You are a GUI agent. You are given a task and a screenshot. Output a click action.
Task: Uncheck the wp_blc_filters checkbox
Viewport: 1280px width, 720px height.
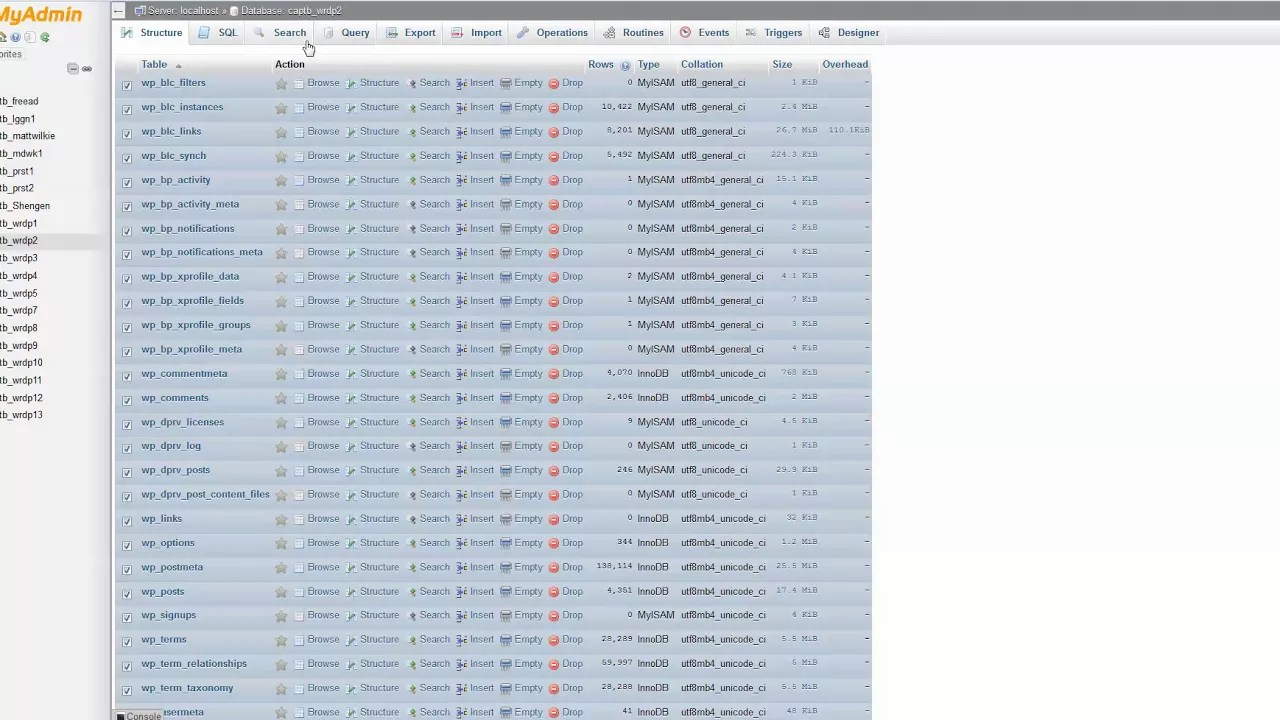pos(127,85)
